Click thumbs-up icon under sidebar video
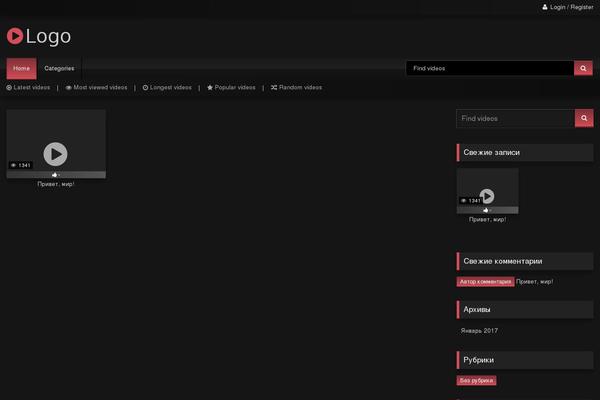The image size is (600, 400). (x=486, y=211)
